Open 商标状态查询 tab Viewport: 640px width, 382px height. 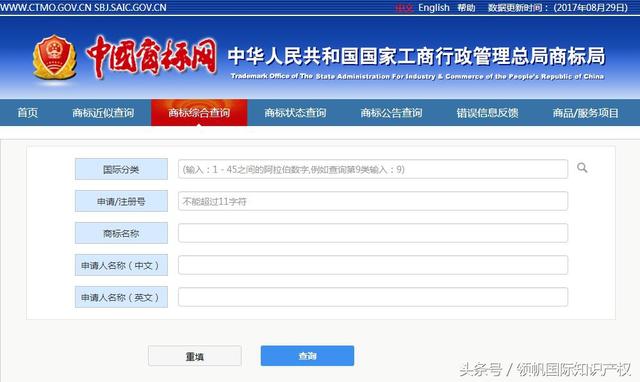[x=295, y=113]
